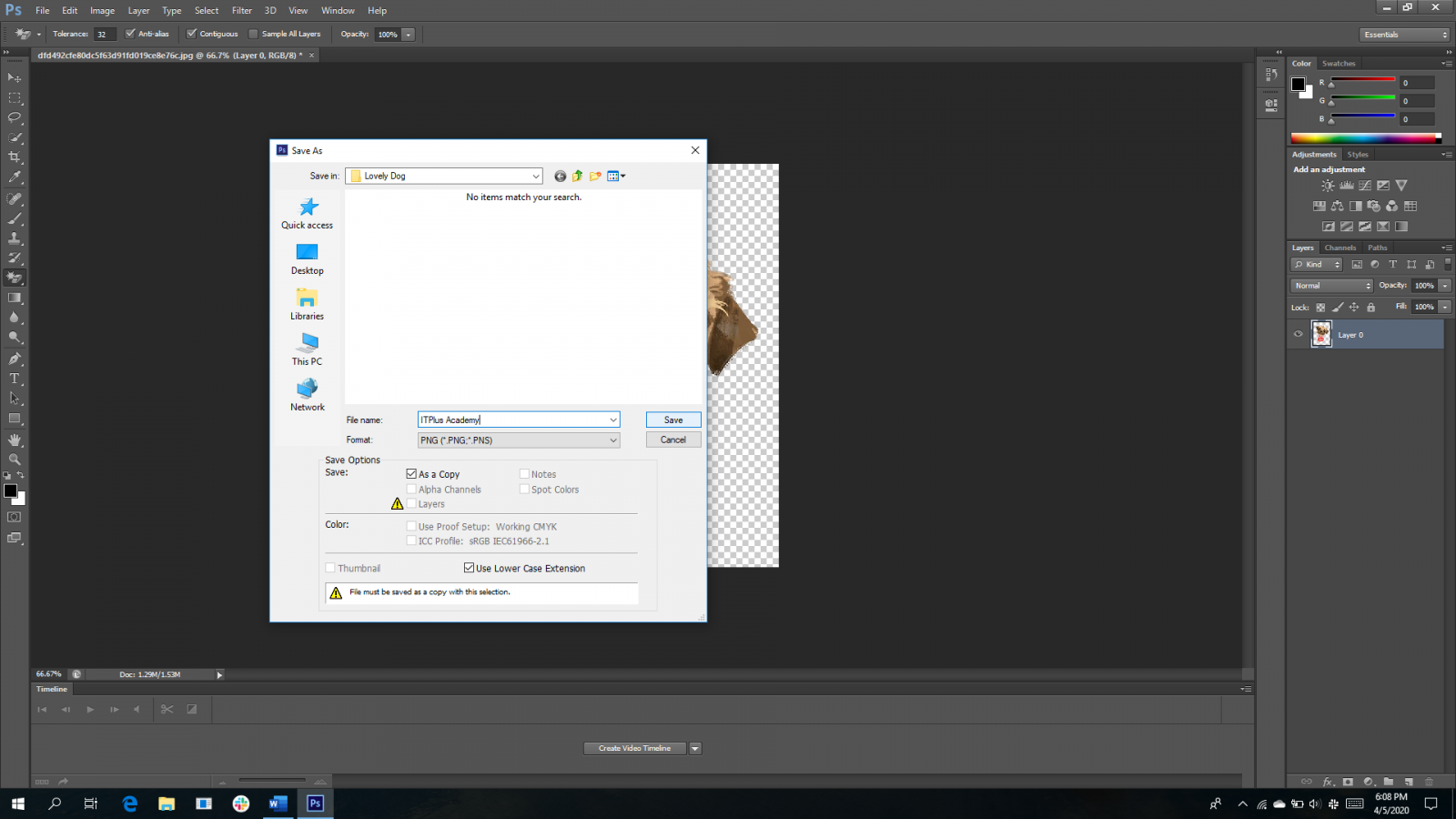Switch to the Channels tab
Image resolution: width=1456 pixels, height=819 pixels.
(x=1340, y=248)
